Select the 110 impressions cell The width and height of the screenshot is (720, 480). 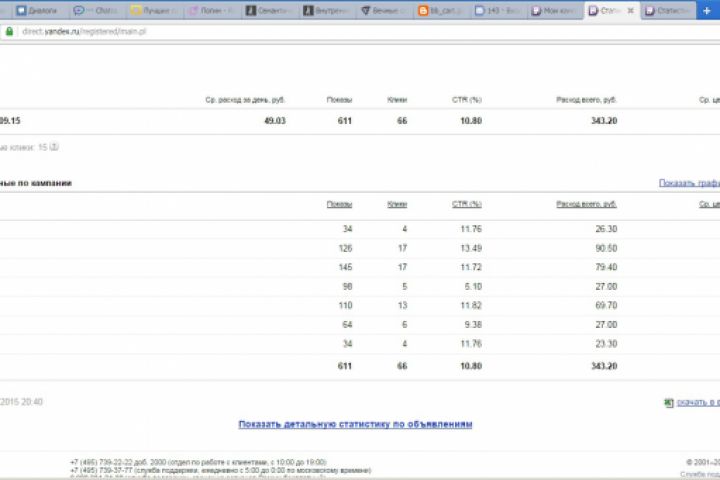click(x=345, y=305)
